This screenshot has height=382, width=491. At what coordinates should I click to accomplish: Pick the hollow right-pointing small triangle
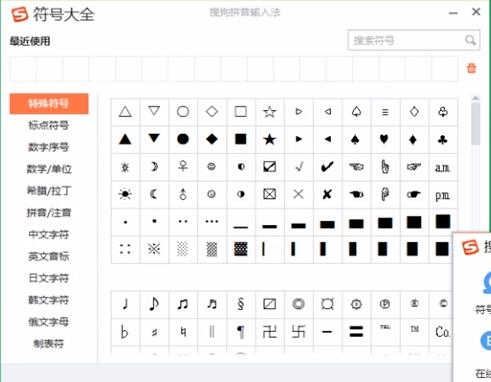click(x=299, y=112)
